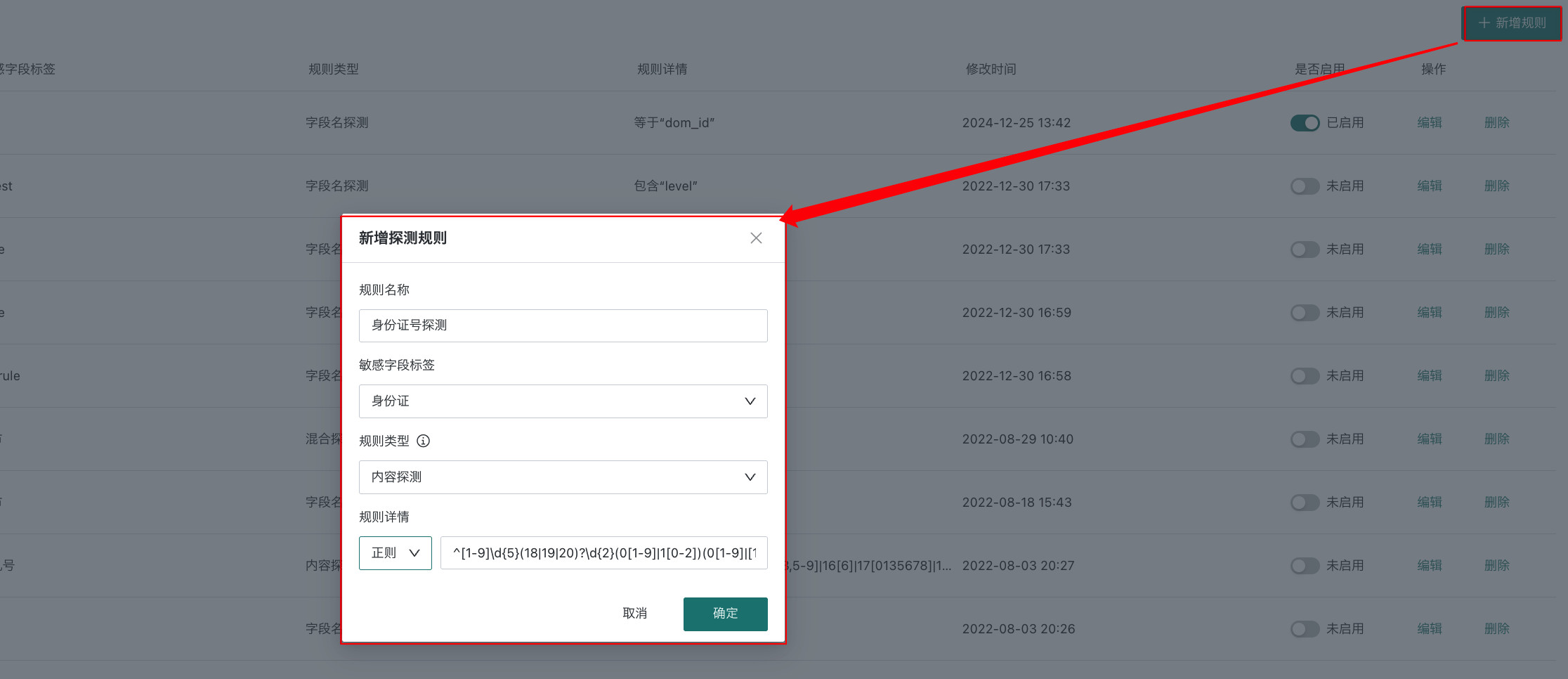Edit the rule modified 2024-12-25 13:42
The width and height of the screenshot is (1568, 679).
click(1429, 123)
